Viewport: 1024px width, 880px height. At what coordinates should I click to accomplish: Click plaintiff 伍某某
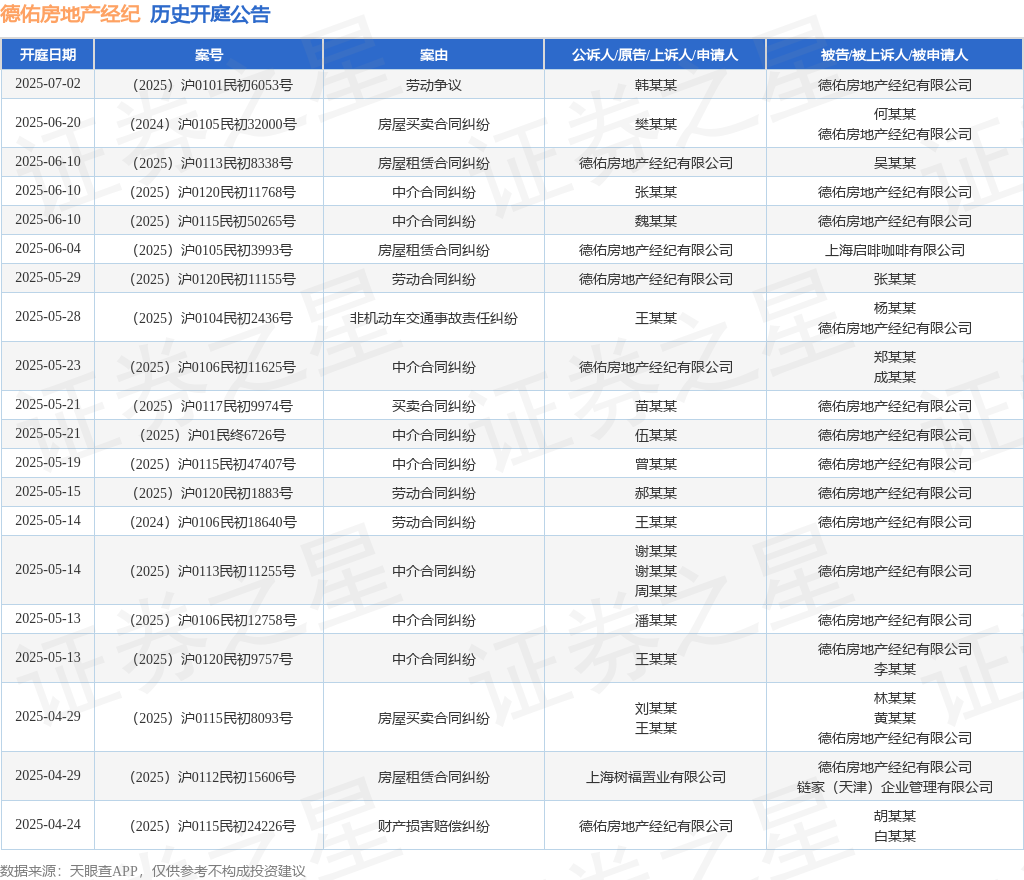coord(656,435)
